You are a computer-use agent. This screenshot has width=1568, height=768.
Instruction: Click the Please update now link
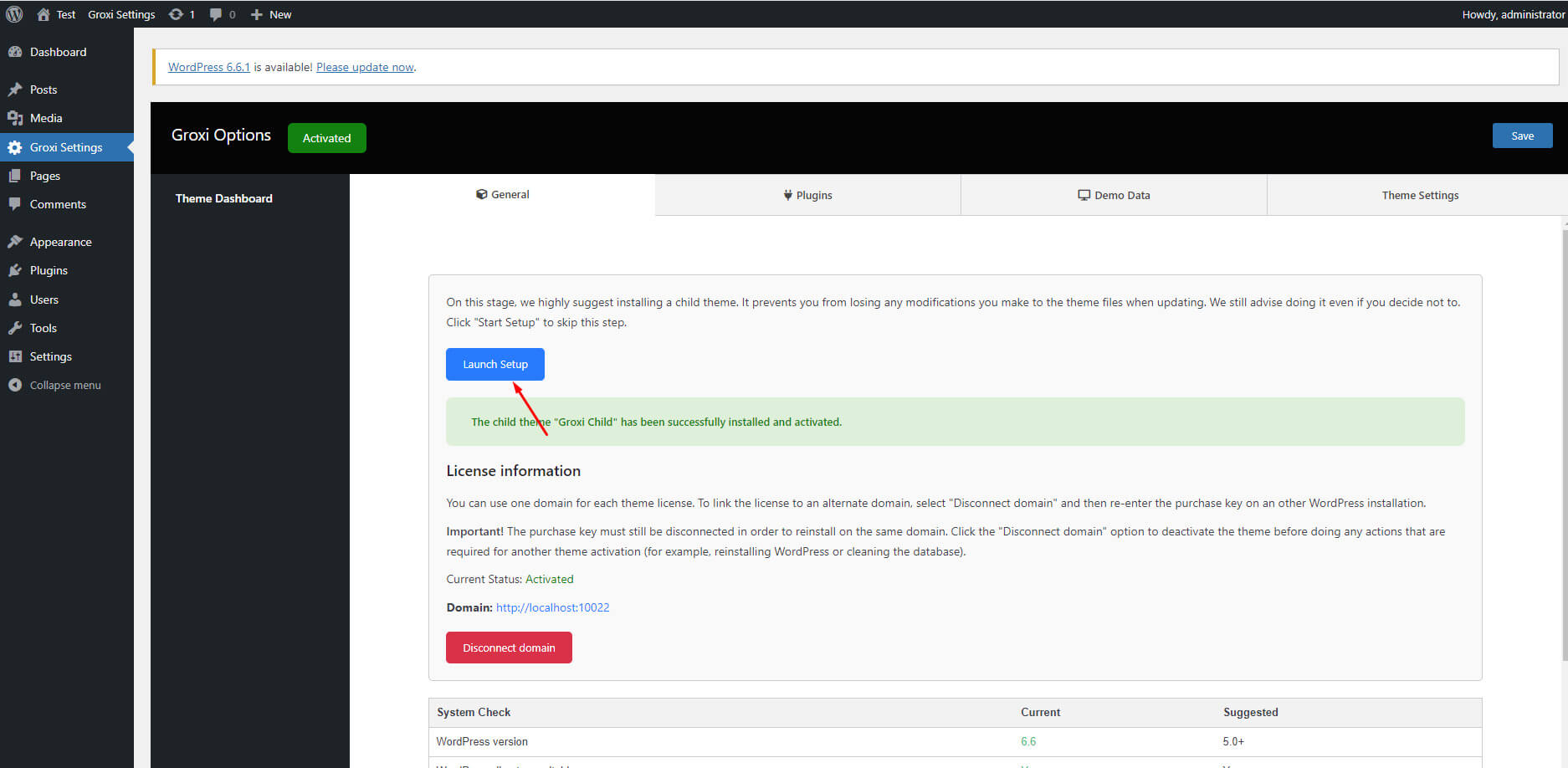coord(365,67)
